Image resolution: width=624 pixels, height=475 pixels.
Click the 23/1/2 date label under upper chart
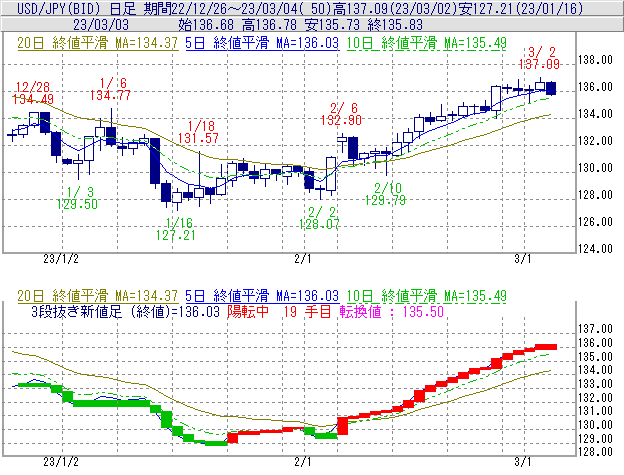(61, 259)
